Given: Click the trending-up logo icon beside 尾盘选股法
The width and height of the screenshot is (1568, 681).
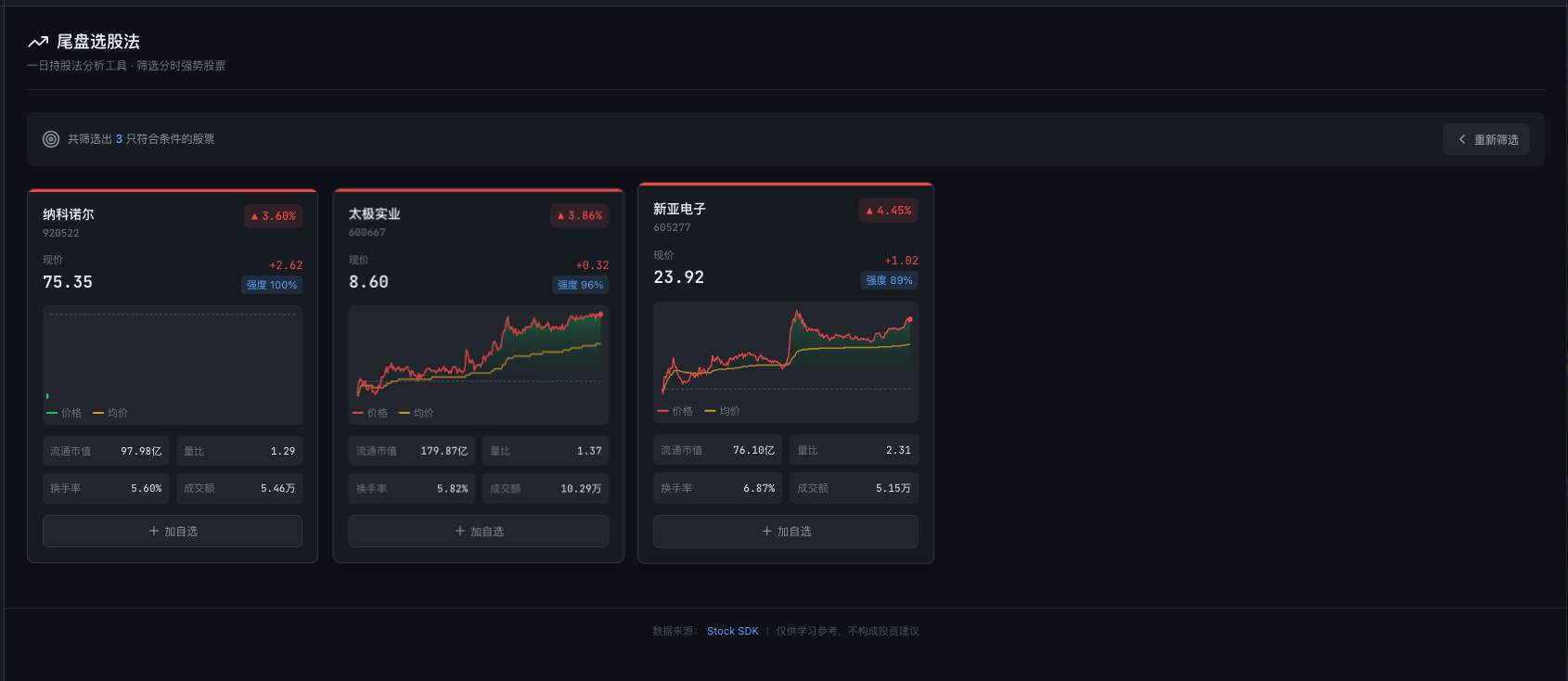Looking at the screenshot, I should pyautogui.click(x=38, y=42).
